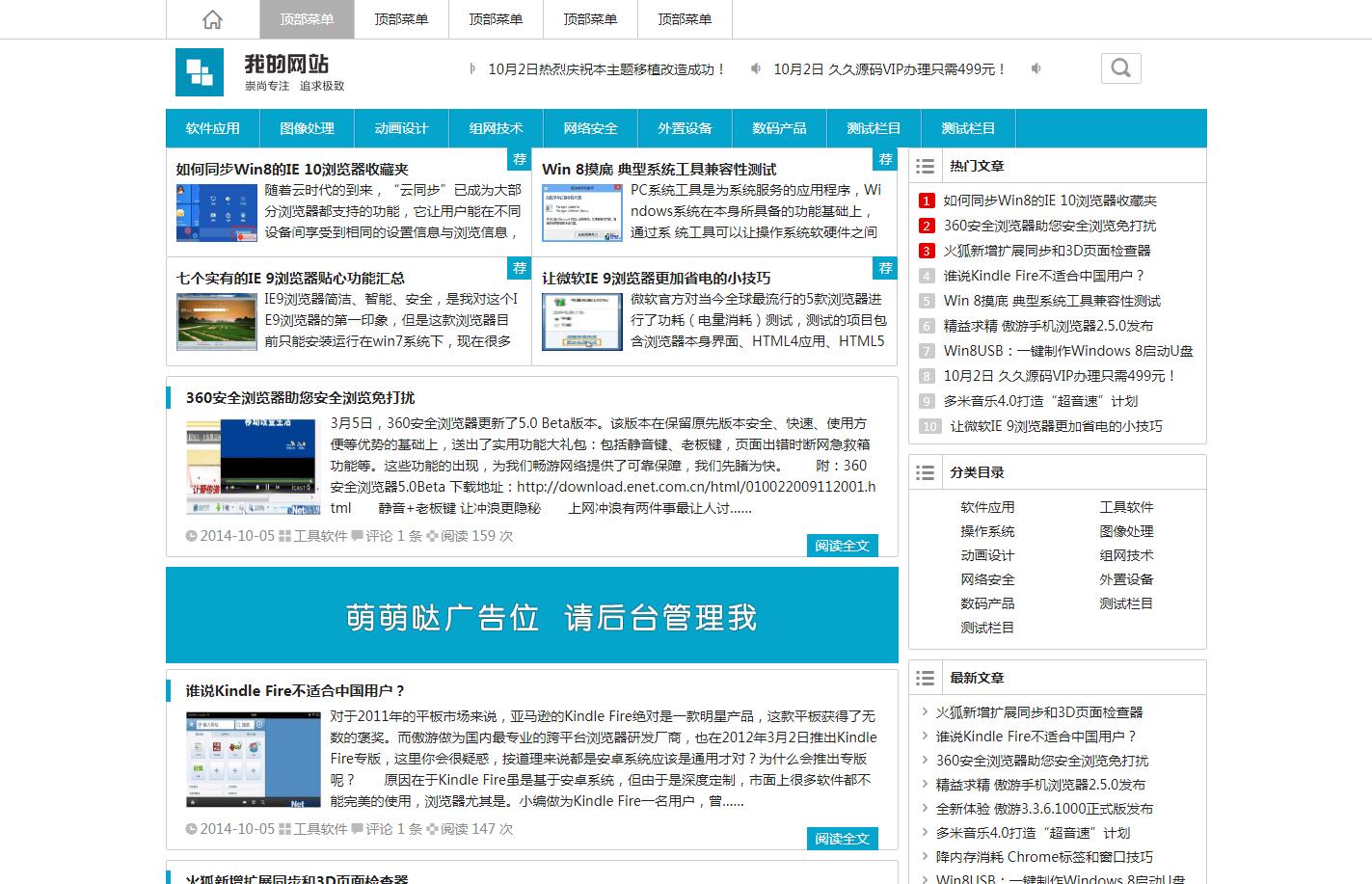Viewport: 1372px width, 884px height.
Task: Click the home icon in the top menu
Action: tap(211, 19)
